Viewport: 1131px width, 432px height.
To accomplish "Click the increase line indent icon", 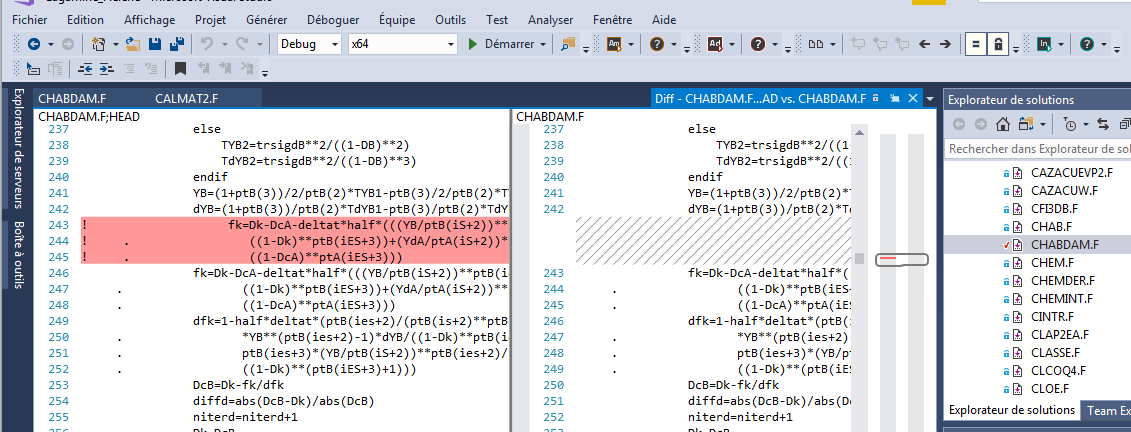I will 107,69.
